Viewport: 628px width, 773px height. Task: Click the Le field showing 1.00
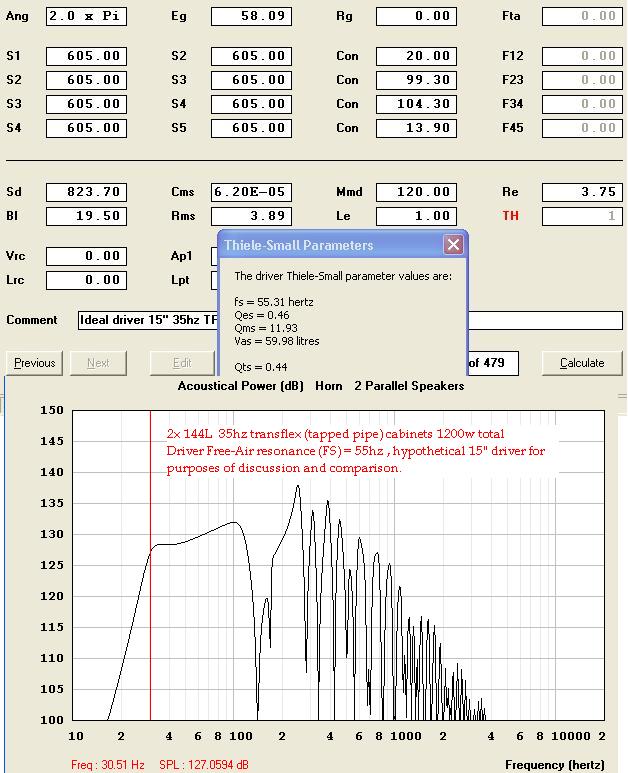click(417, 216)
